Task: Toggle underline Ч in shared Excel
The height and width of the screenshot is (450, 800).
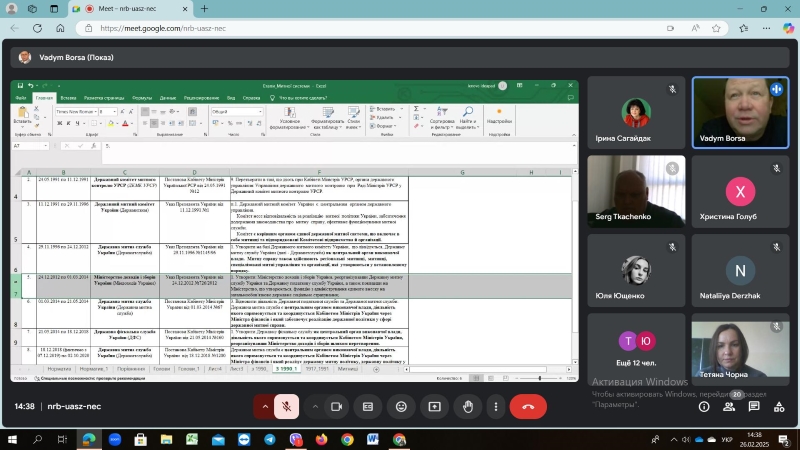Action: coord(78,123)
